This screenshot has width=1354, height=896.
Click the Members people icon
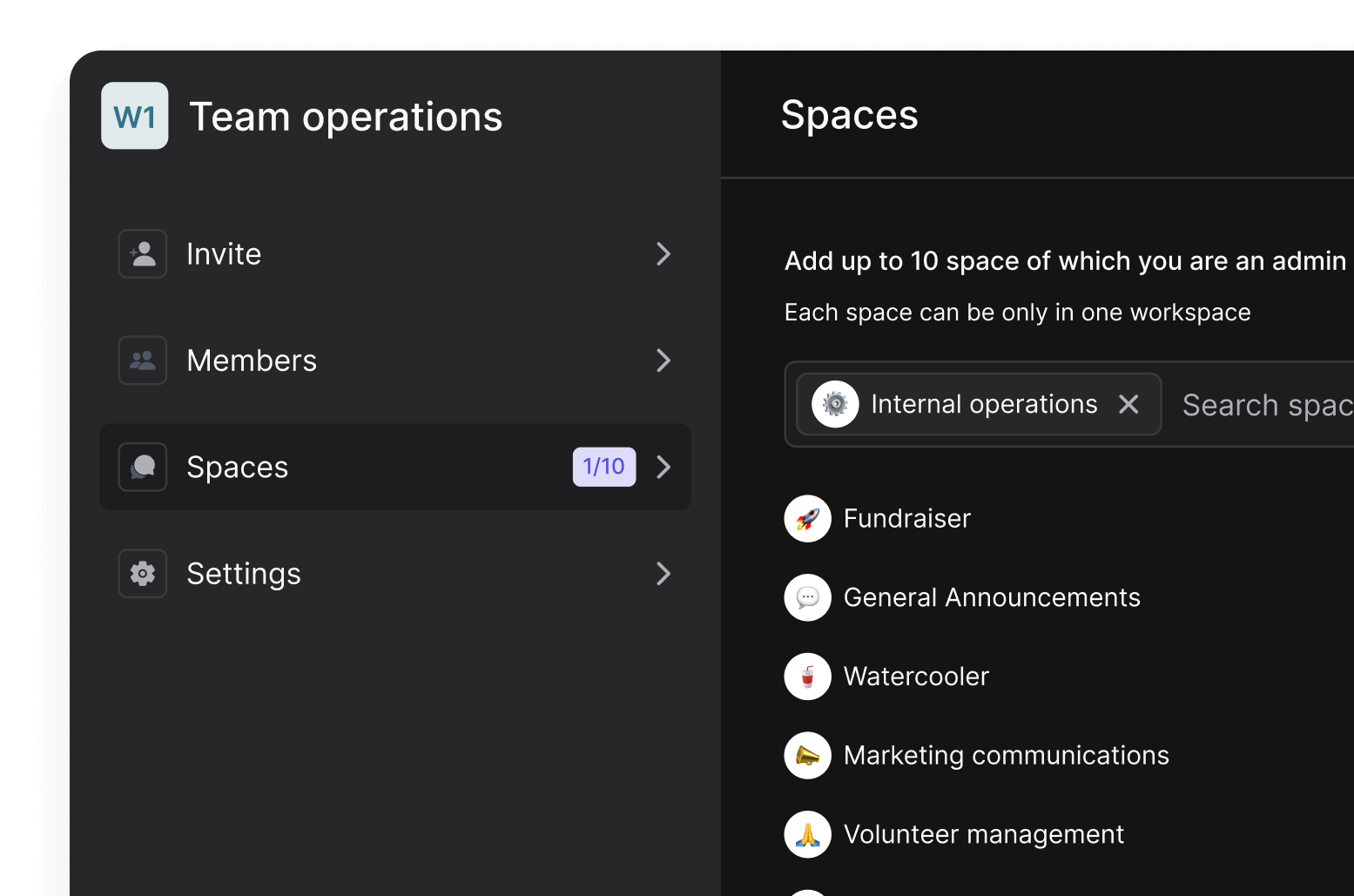(142, 360)
